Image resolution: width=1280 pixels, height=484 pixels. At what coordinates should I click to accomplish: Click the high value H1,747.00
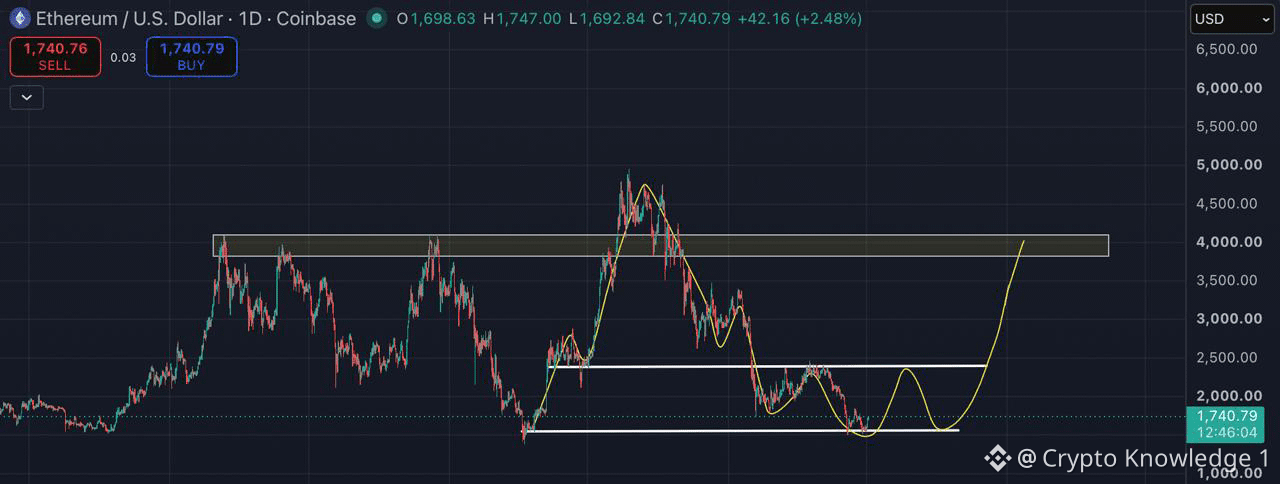[522, 18]
